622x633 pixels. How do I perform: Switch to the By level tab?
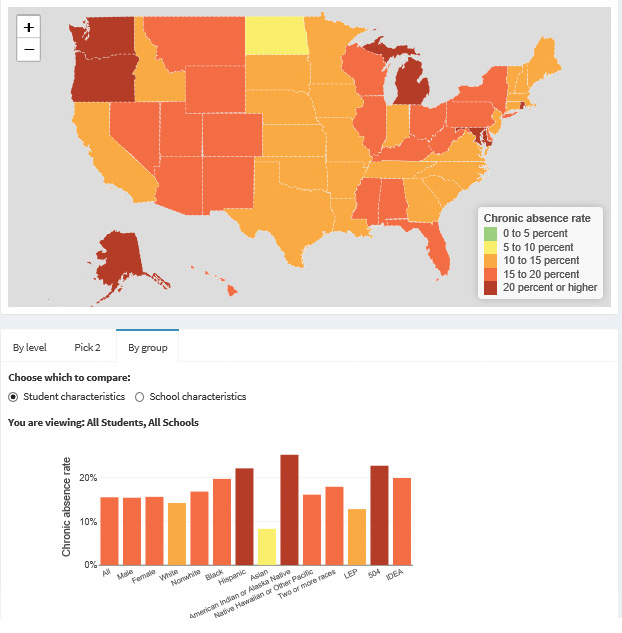29,348
